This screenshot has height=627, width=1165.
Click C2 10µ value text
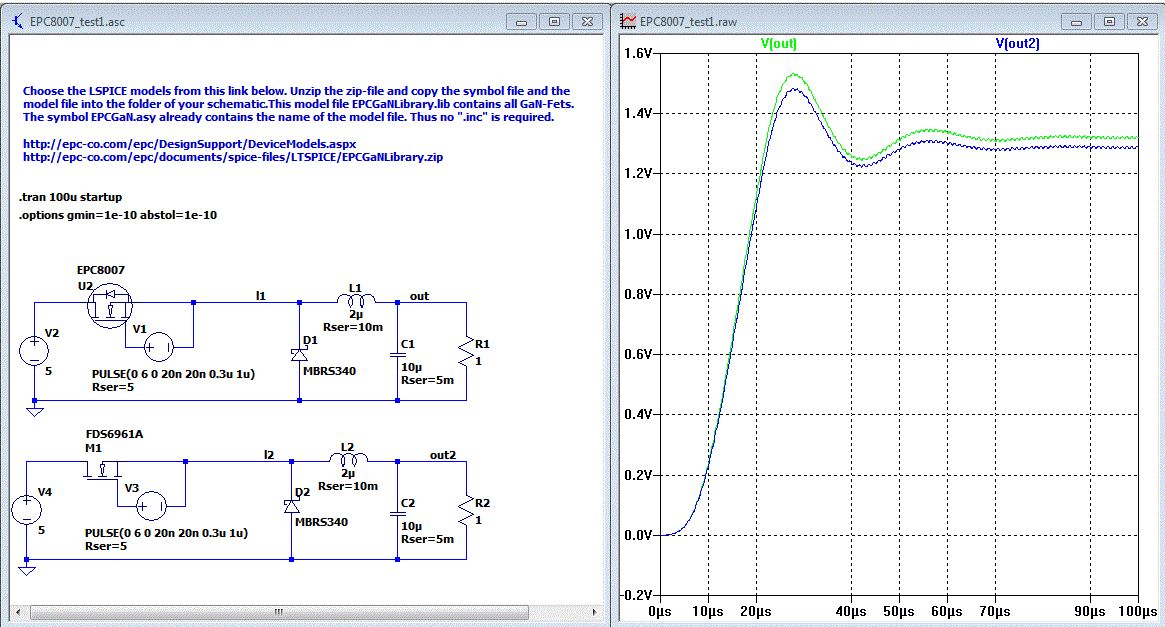pyautogui.click(x=412, y=526)
